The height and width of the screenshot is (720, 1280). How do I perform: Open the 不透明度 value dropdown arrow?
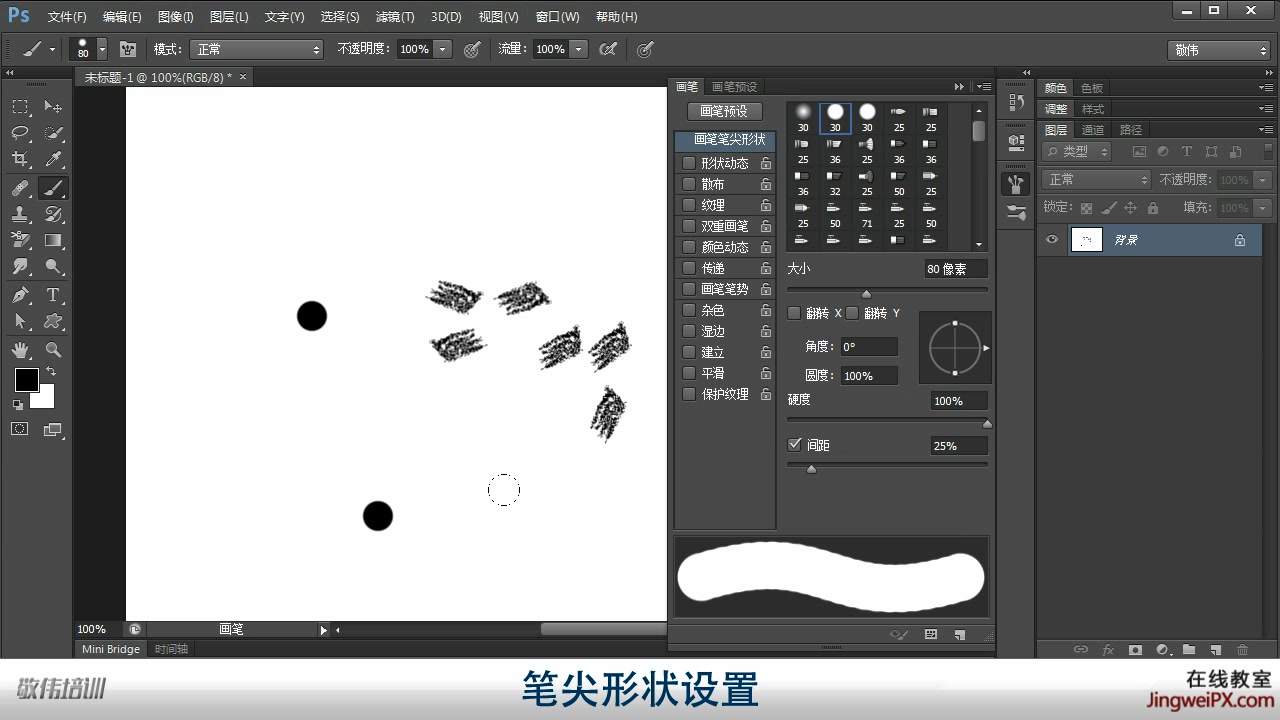pos(443,49)
